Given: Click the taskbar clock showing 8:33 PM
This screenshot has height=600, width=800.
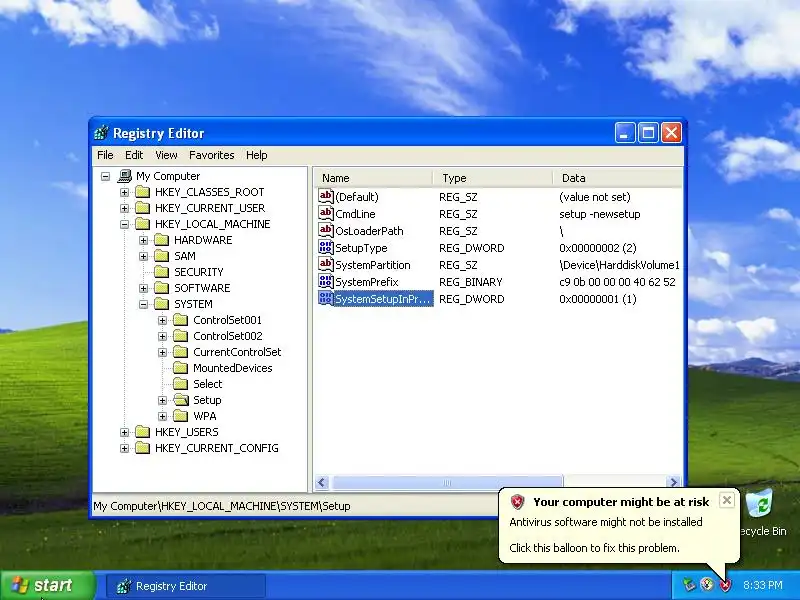Looking at the screenshot, I should click(762, 585).
